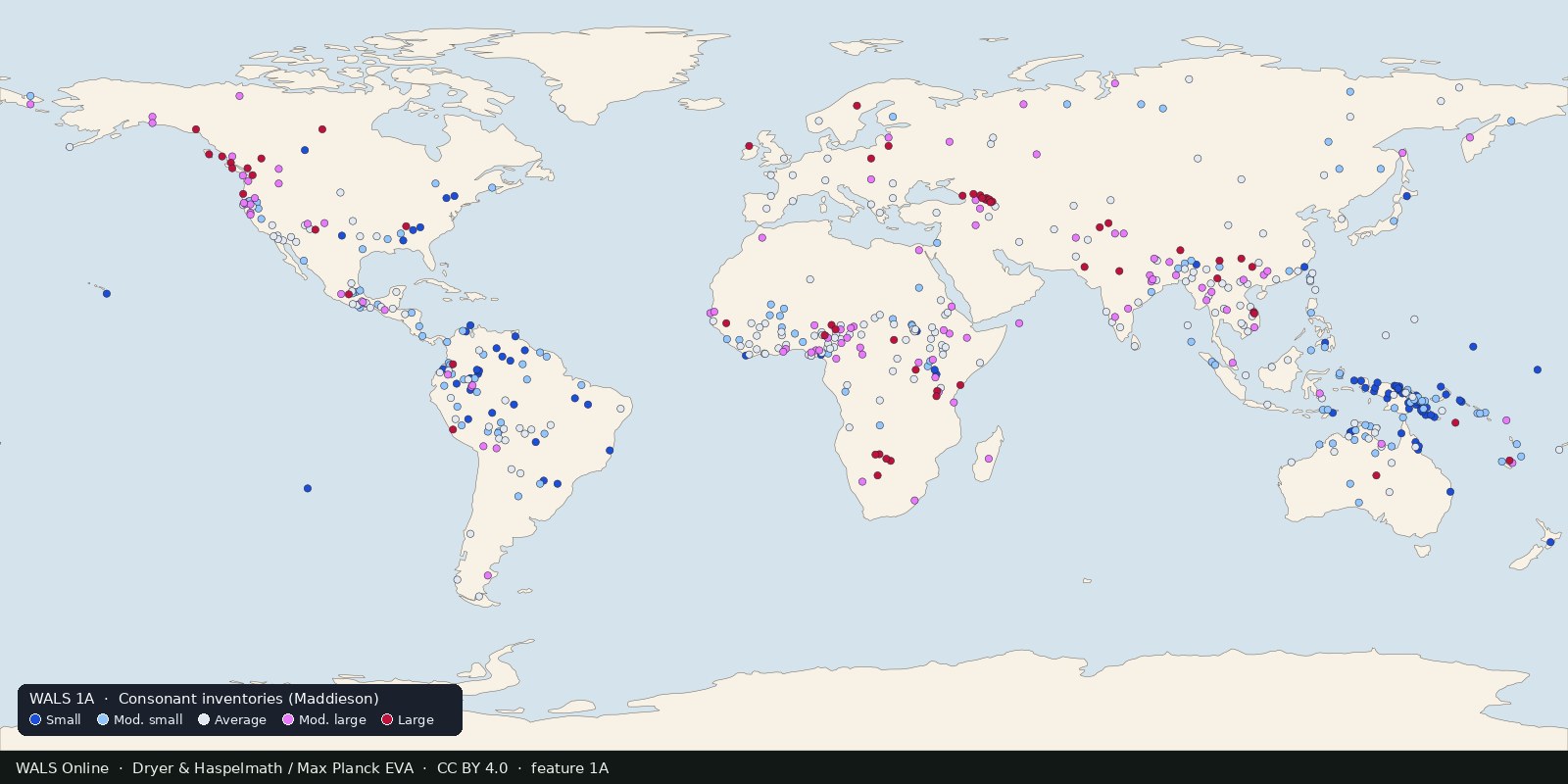Click the "Dryer & Haspelmath / Max Planck EVA" credit
Screen dimensions: 1568x784
click(272, 768)
